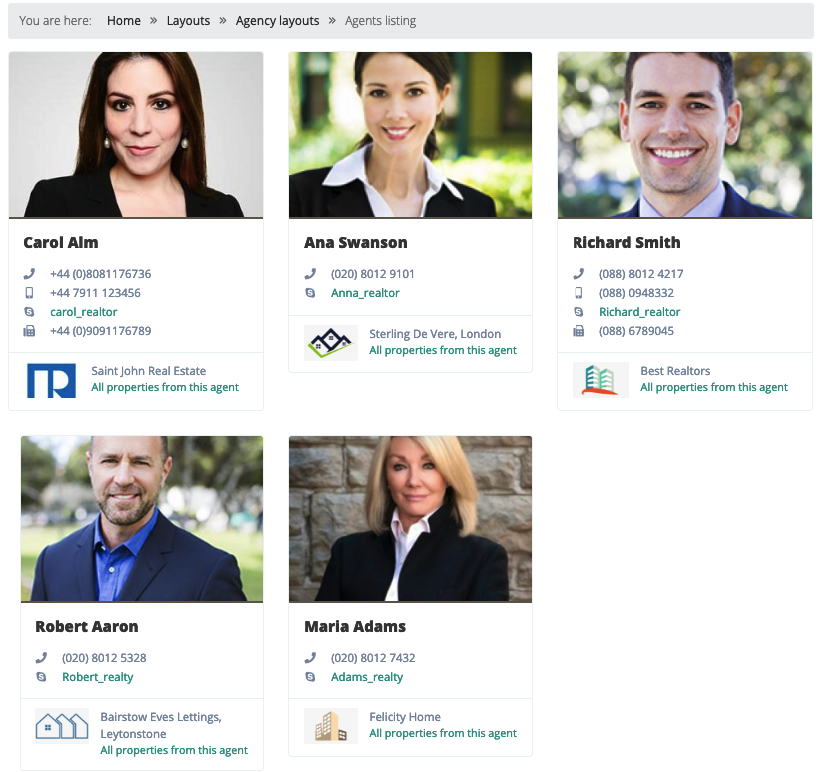Click Carol Alm's profile photo

[x=136, y=135]
